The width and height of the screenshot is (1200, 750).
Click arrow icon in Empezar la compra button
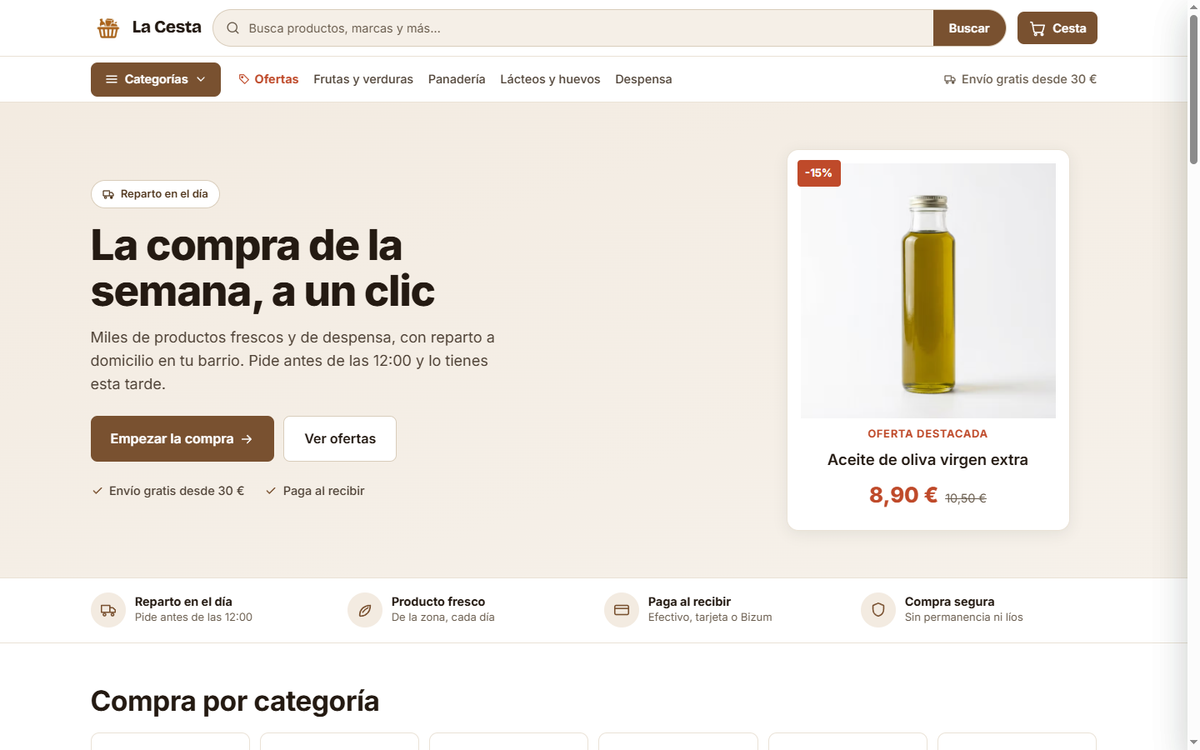pyautogui.click(x=247, y=439)
